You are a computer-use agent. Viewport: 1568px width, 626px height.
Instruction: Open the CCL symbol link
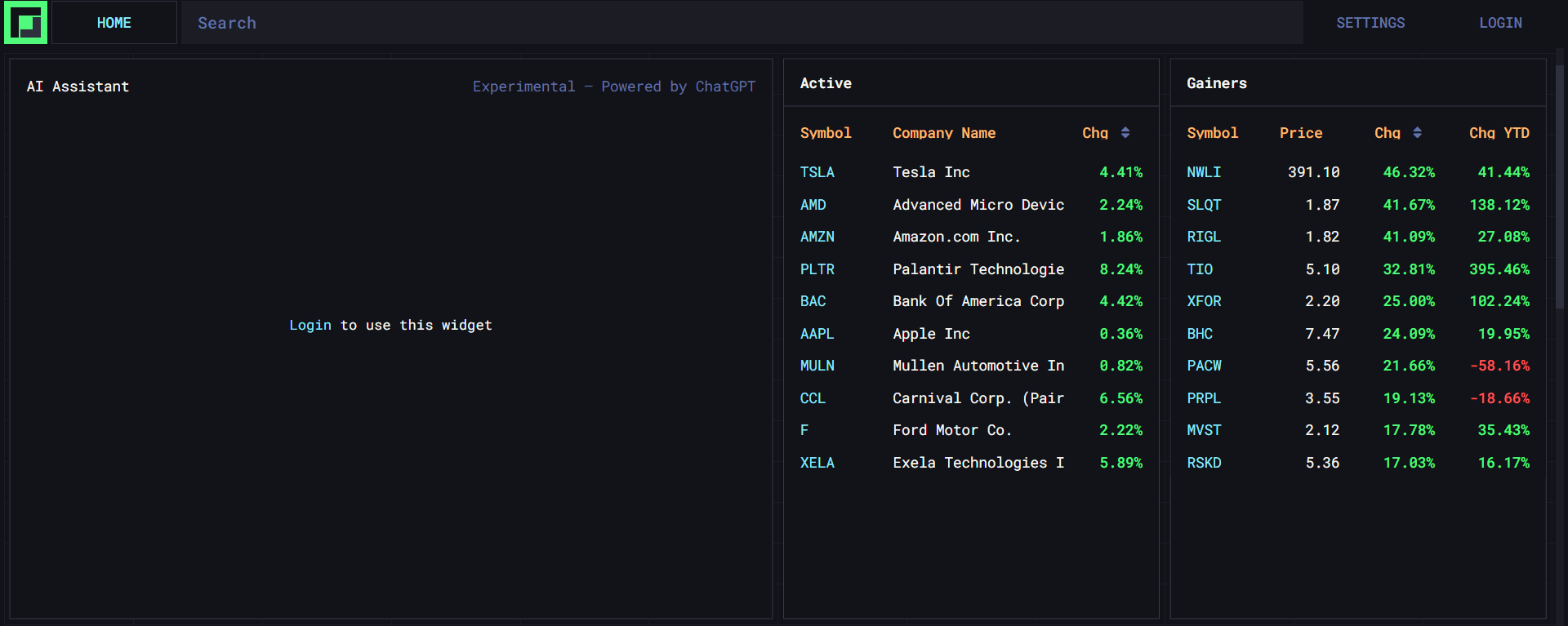point(813,398)
